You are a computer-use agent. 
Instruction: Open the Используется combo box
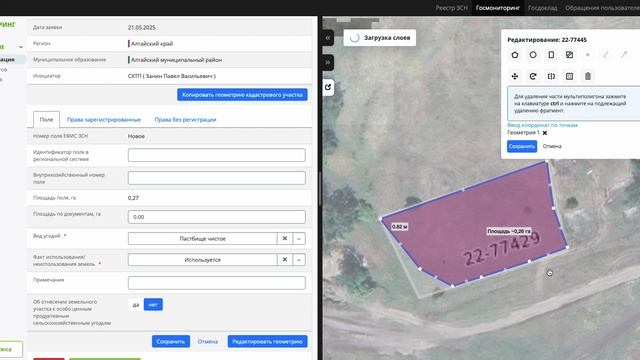coord(202,260)
